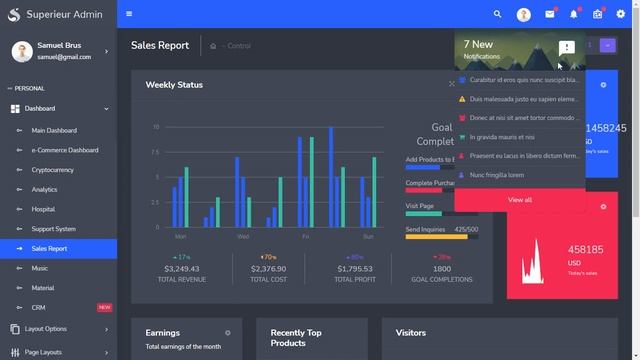This screenshot has height=360, width=640.
Task: Click the samuel@gmail.com email text
Action: click(x=64, y=57)
